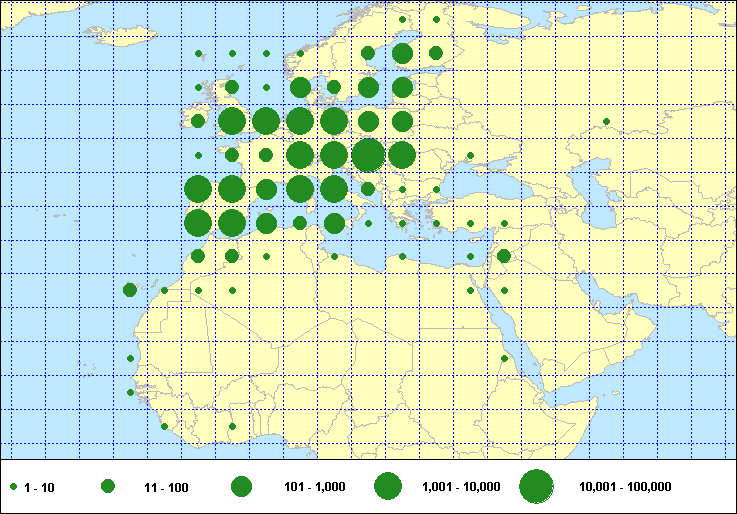Click the largest legend circle for 10,001 - 100,000
Screen dimensions: 737x514
[x=536, y=486]
